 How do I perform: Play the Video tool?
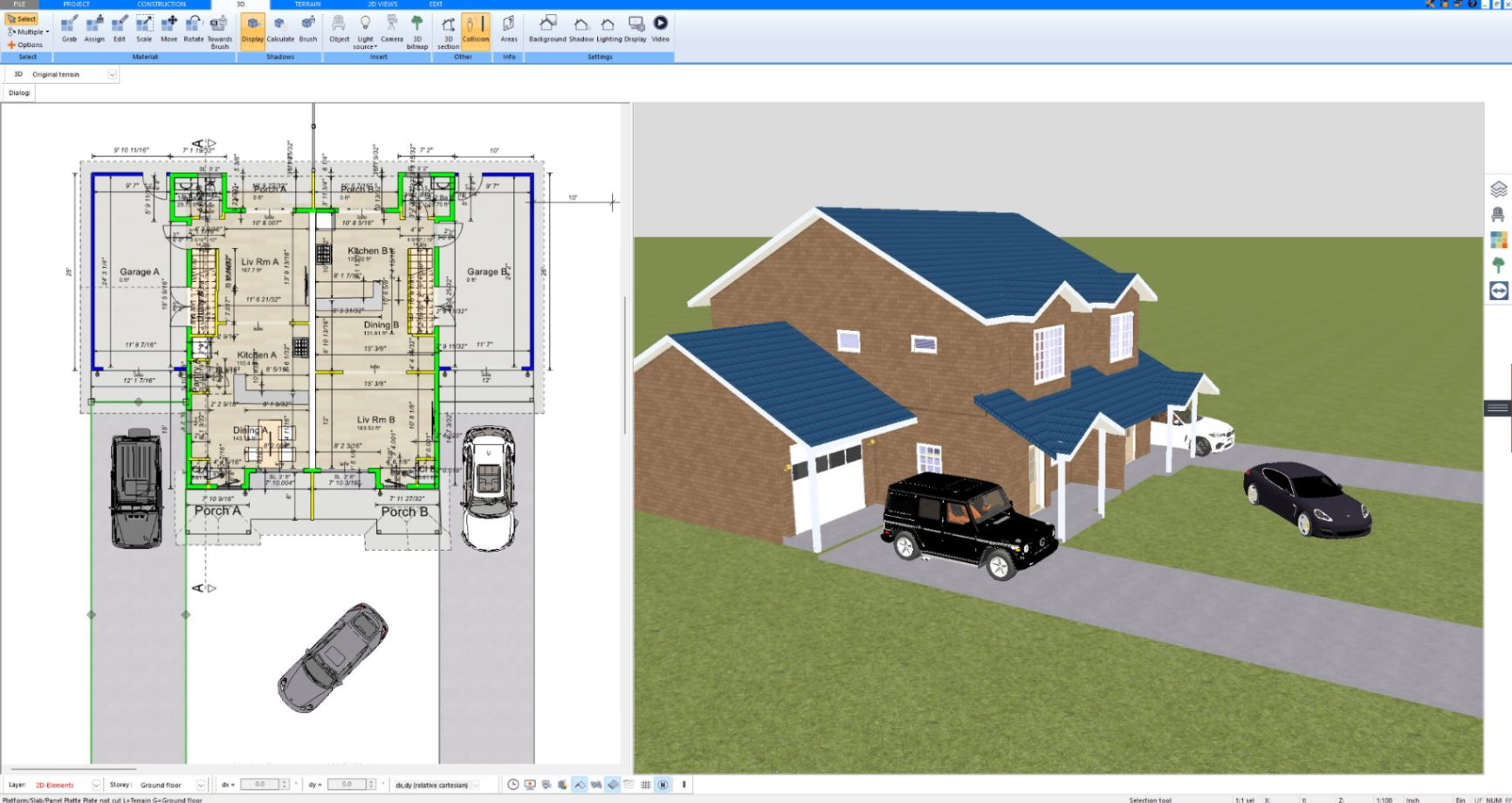(x=661, y=29)
